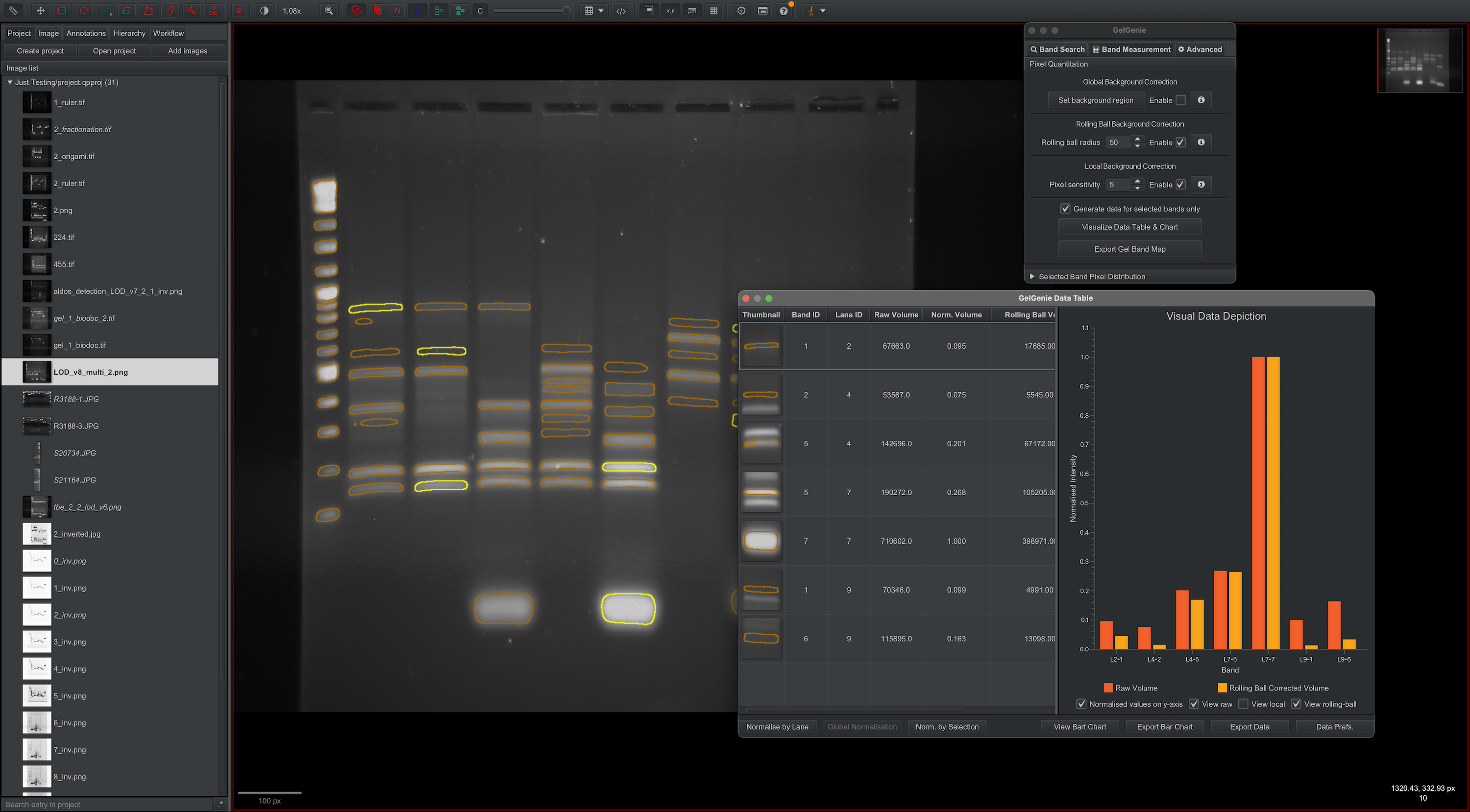1470x812 pixels.
Task: Click Visualize Data Table & Chart button
Action: 1130,226
